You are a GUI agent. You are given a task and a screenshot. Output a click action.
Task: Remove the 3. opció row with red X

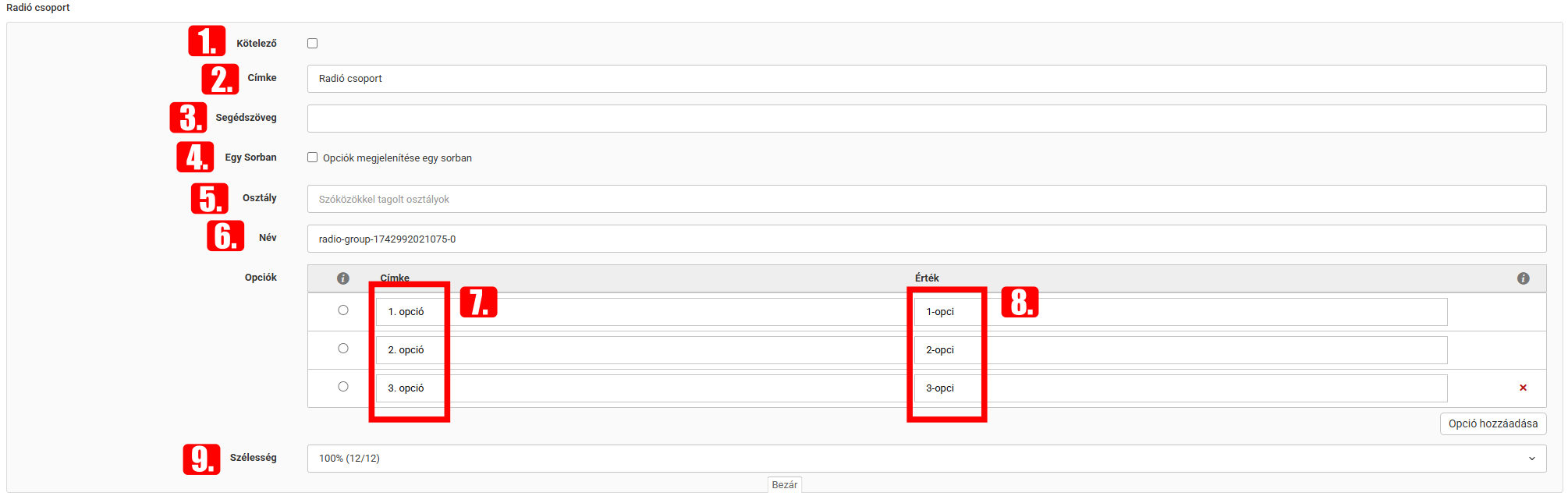(1523, 388)
